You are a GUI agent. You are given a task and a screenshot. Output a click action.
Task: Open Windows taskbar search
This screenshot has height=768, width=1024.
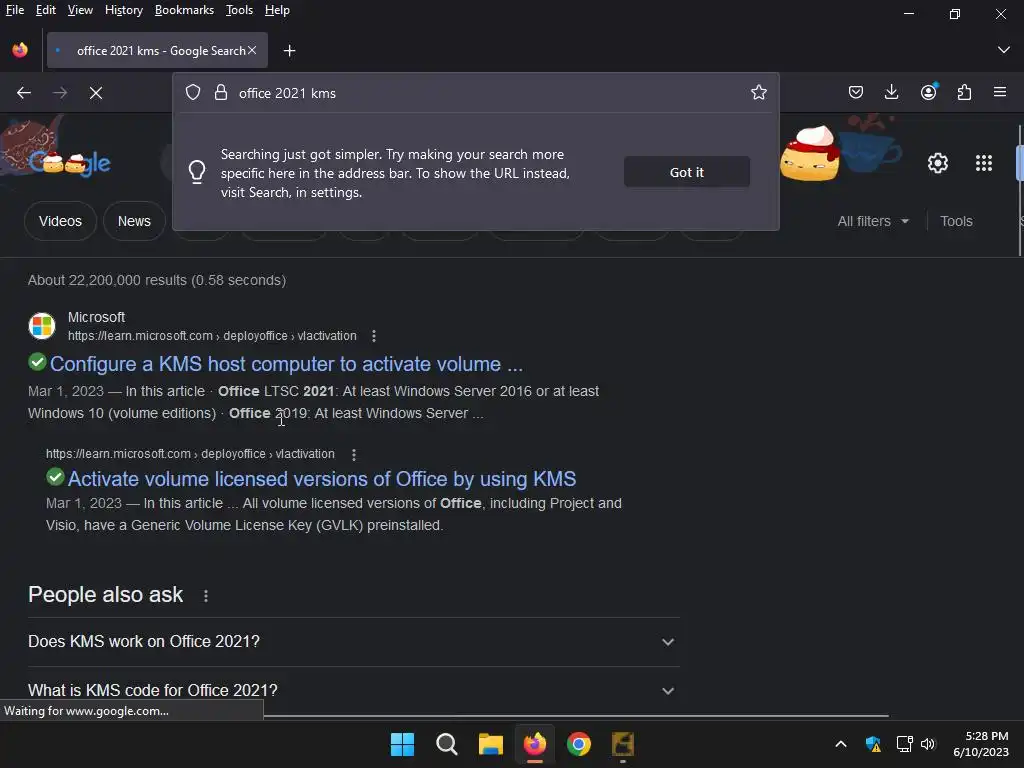point(447,744)
